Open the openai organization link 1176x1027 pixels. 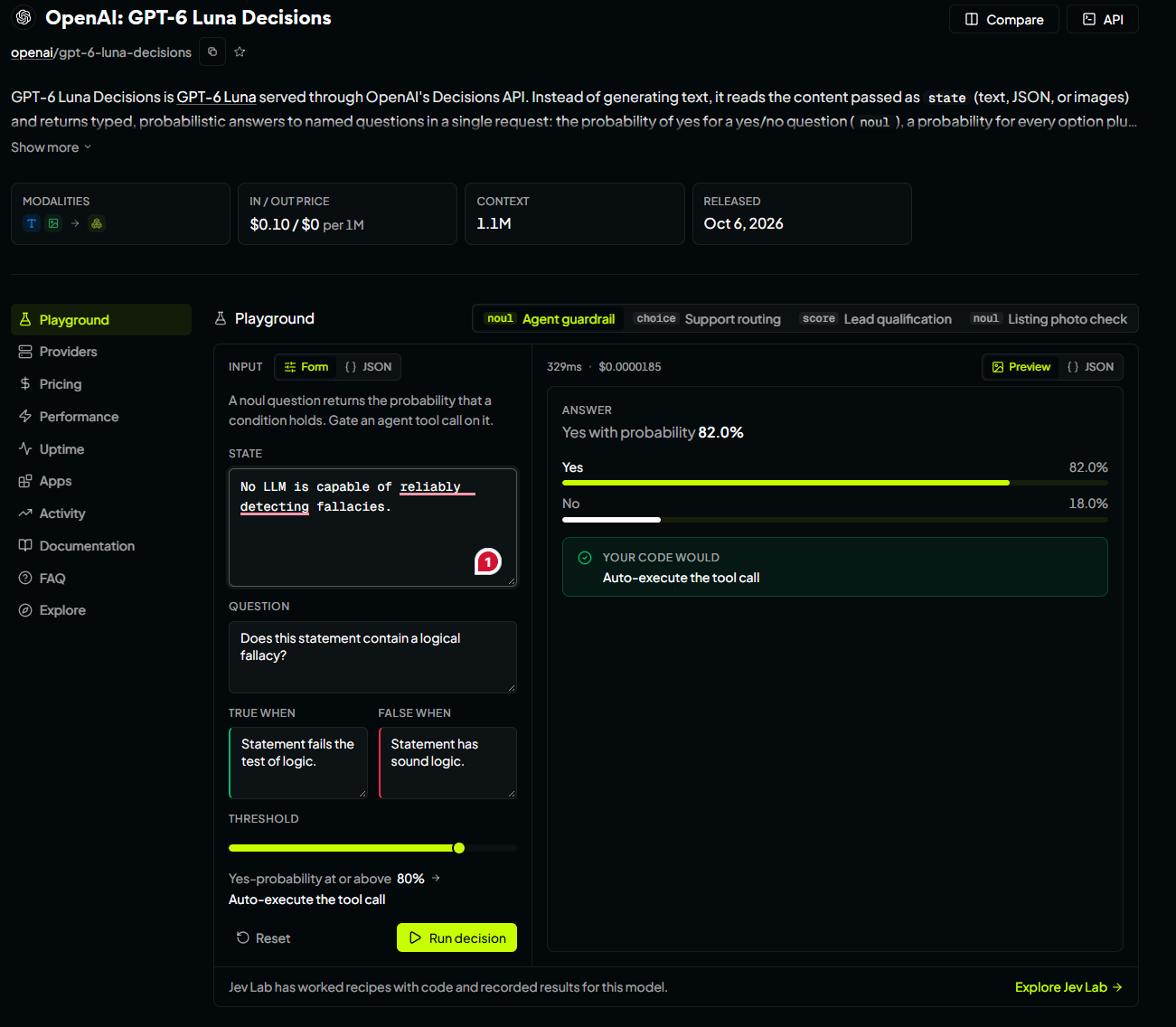tap(32, 52)
